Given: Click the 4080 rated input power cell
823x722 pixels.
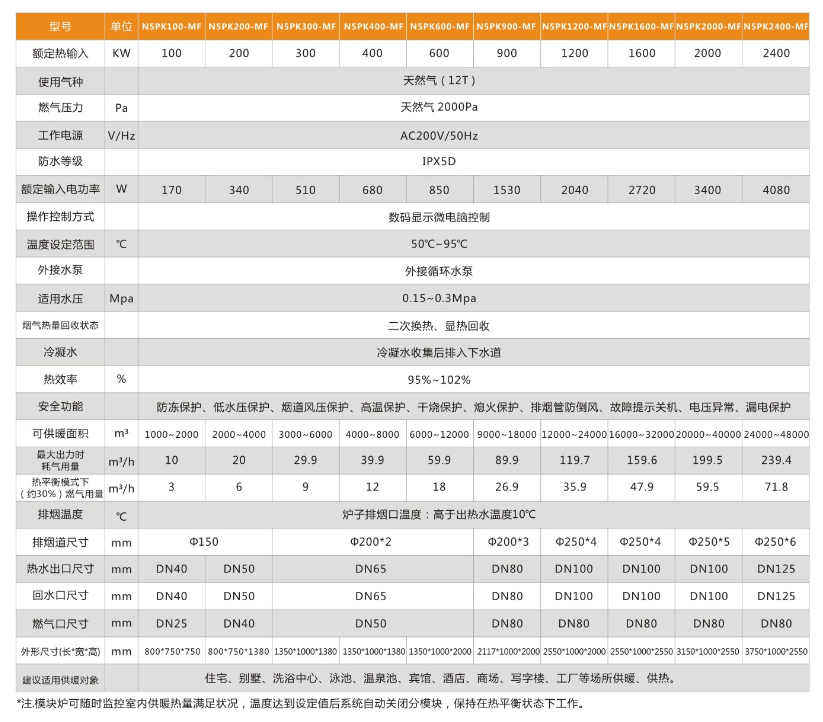Looking at the screenshot, I should click(x=775, y=189).
